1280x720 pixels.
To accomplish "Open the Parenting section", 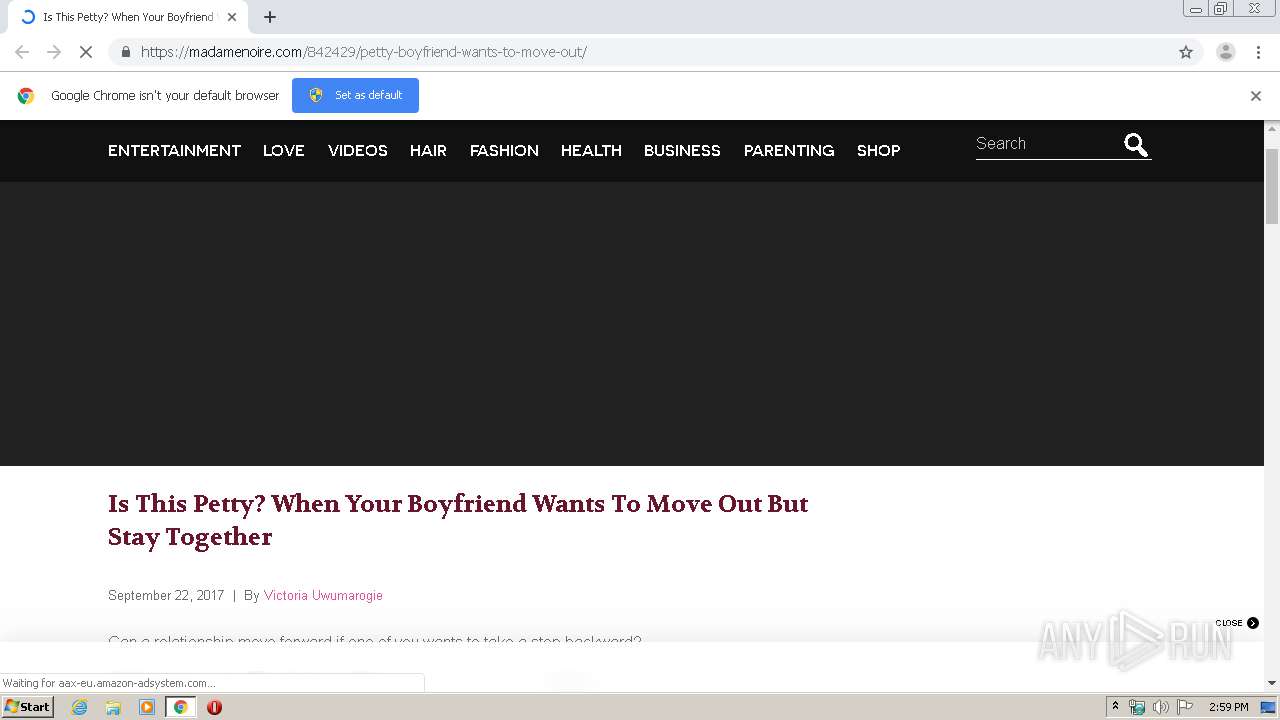I will coord(789,150).
